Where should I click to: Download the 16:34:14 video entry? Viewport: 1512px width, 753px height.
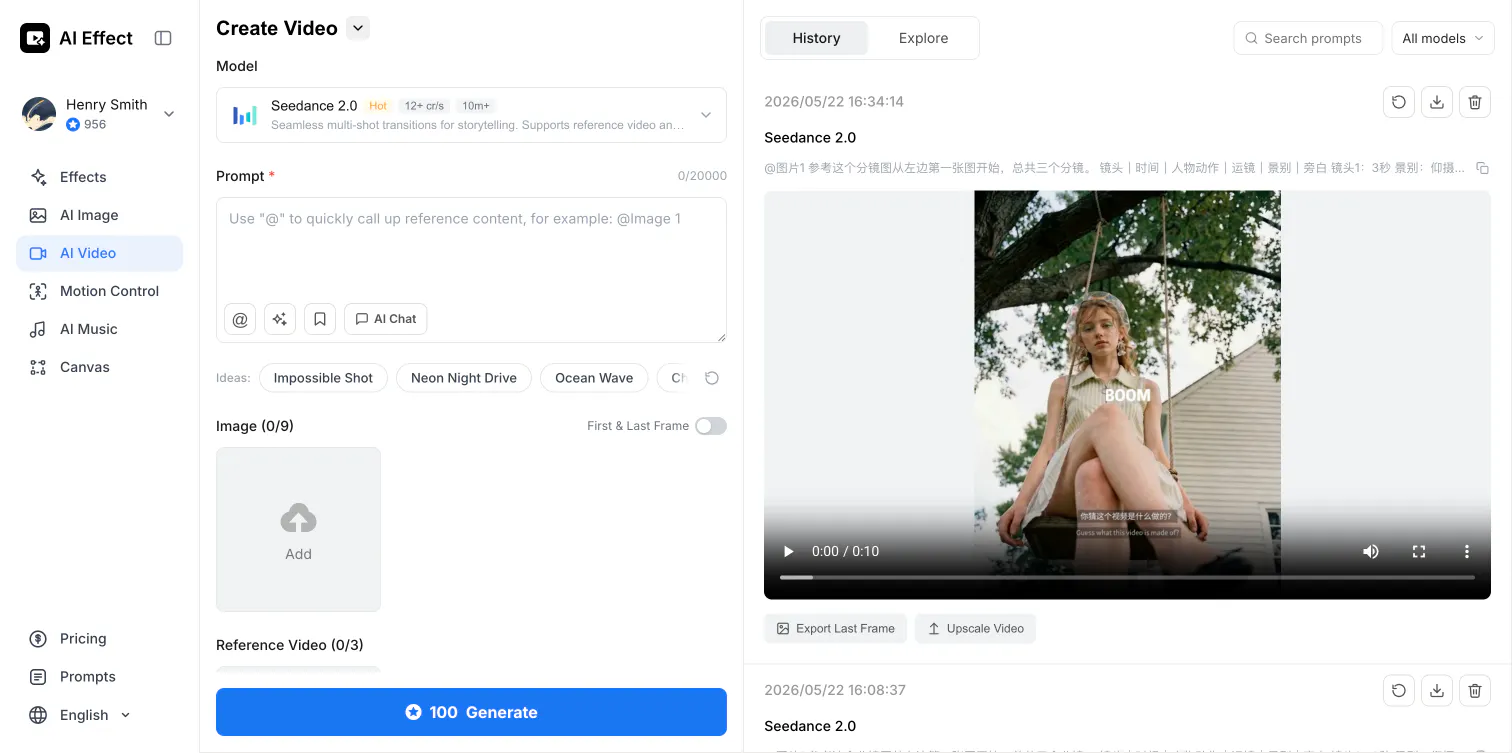(x=1437, y=102)
